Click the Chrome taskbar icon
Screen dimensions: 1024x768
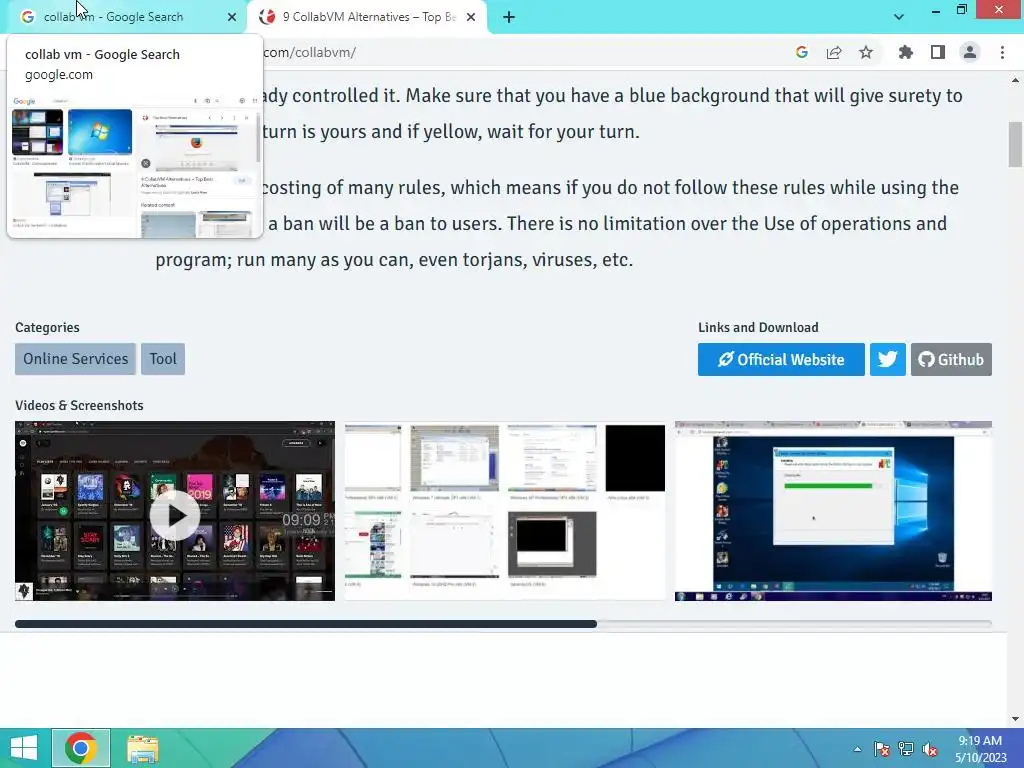click(x=81, y=748)
